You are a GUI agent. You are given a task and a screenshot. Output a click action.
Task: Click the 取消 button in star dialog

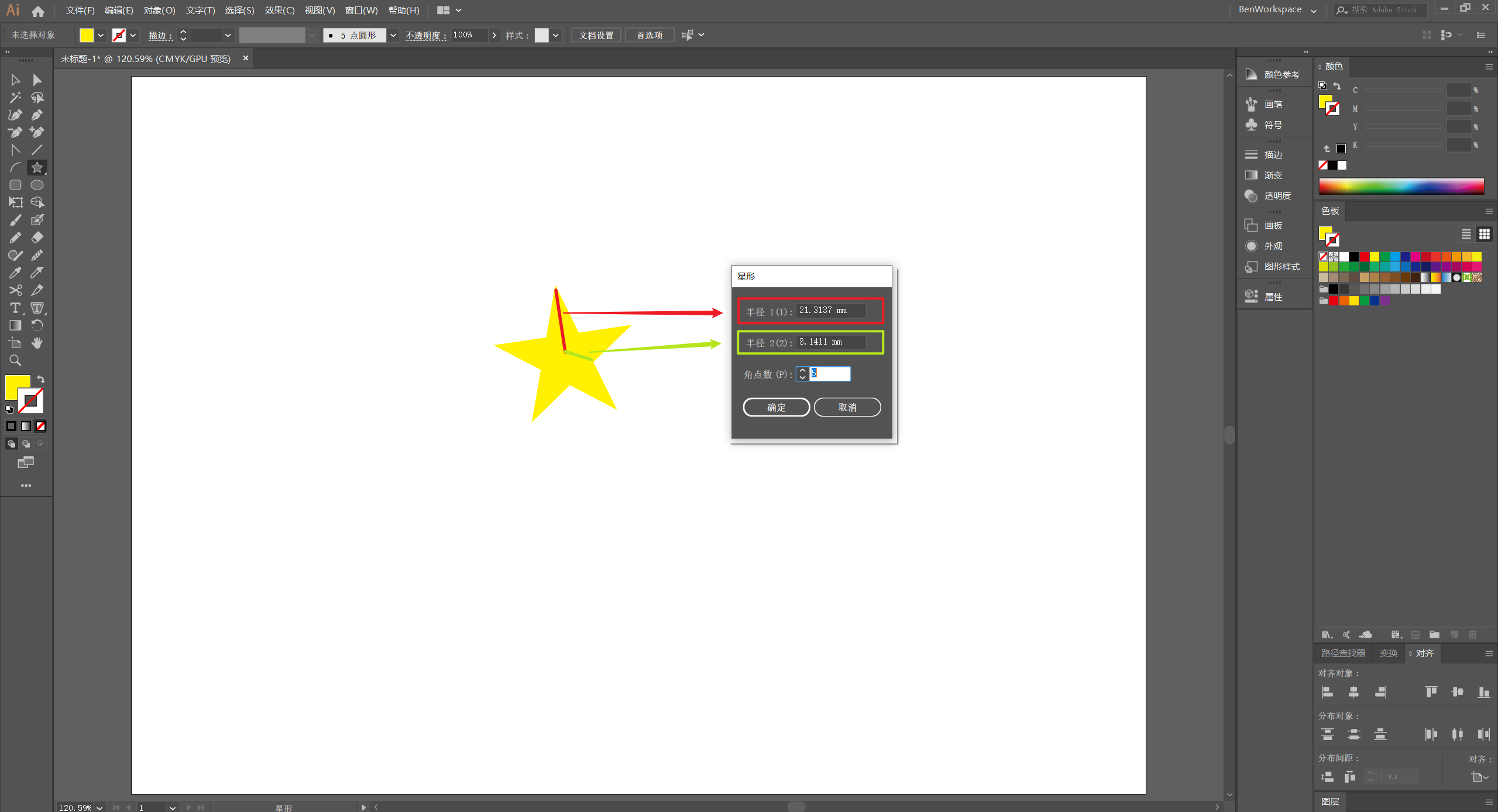(x=847, y=407)
